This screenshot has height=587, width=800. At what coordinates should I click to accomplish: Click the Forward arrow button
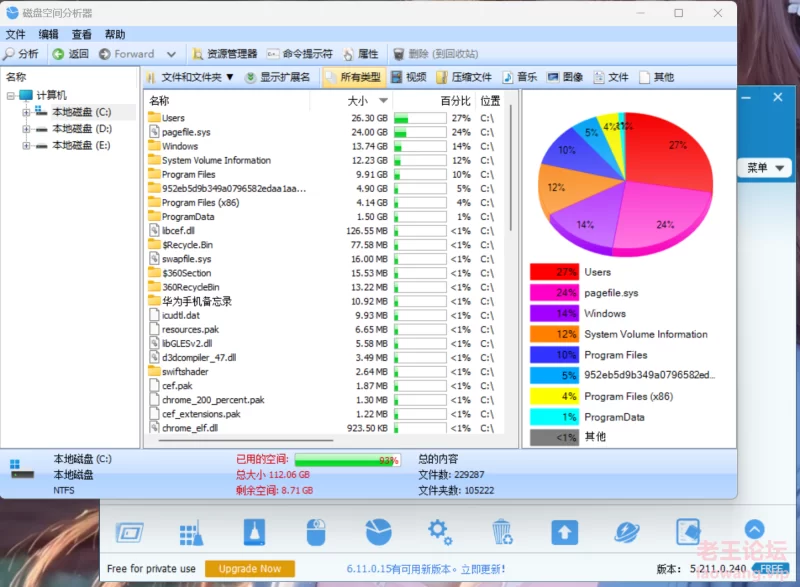pos(127,54)
